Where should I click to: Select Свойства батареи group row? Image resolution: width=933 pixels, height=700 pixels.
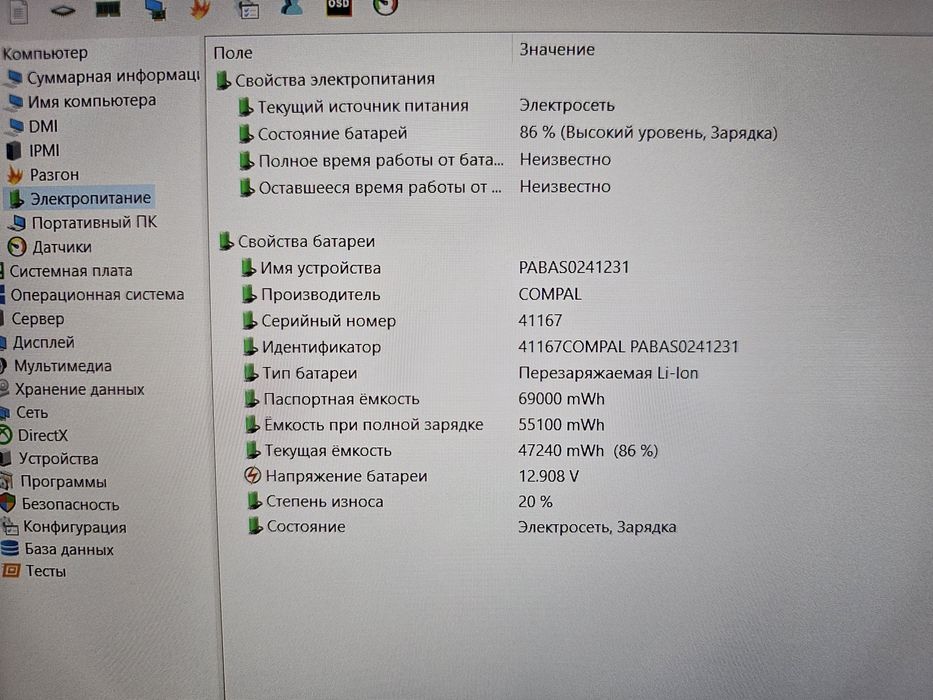click(297, 241)
